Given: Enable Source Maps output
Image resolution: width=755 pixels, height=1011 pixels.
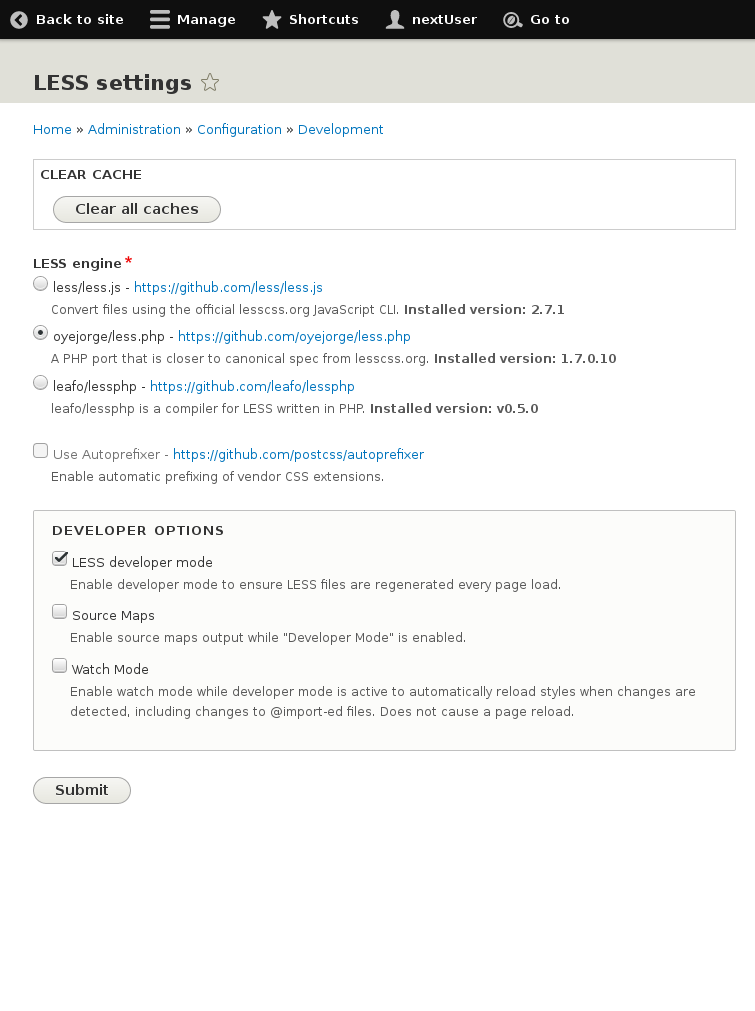Looking at the screenshot, I should [x=59, y=610].
